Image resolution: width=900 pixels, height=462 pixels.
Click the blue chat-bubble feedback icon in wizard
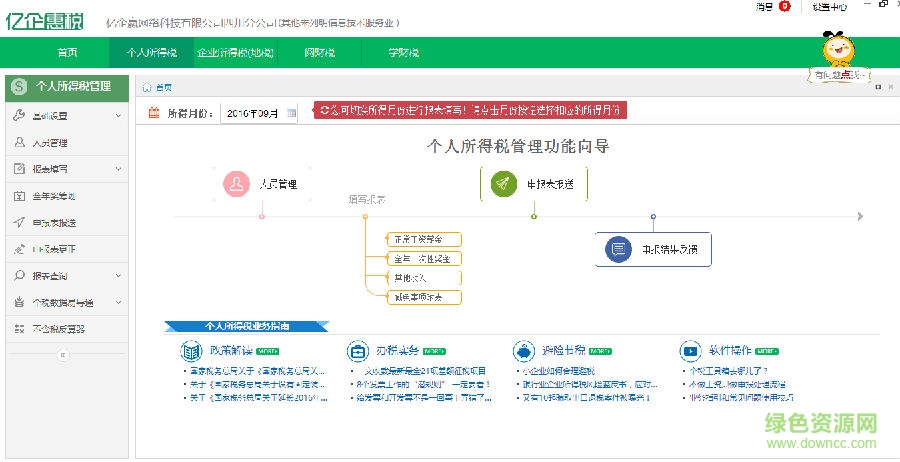click(x=618, y=249)
